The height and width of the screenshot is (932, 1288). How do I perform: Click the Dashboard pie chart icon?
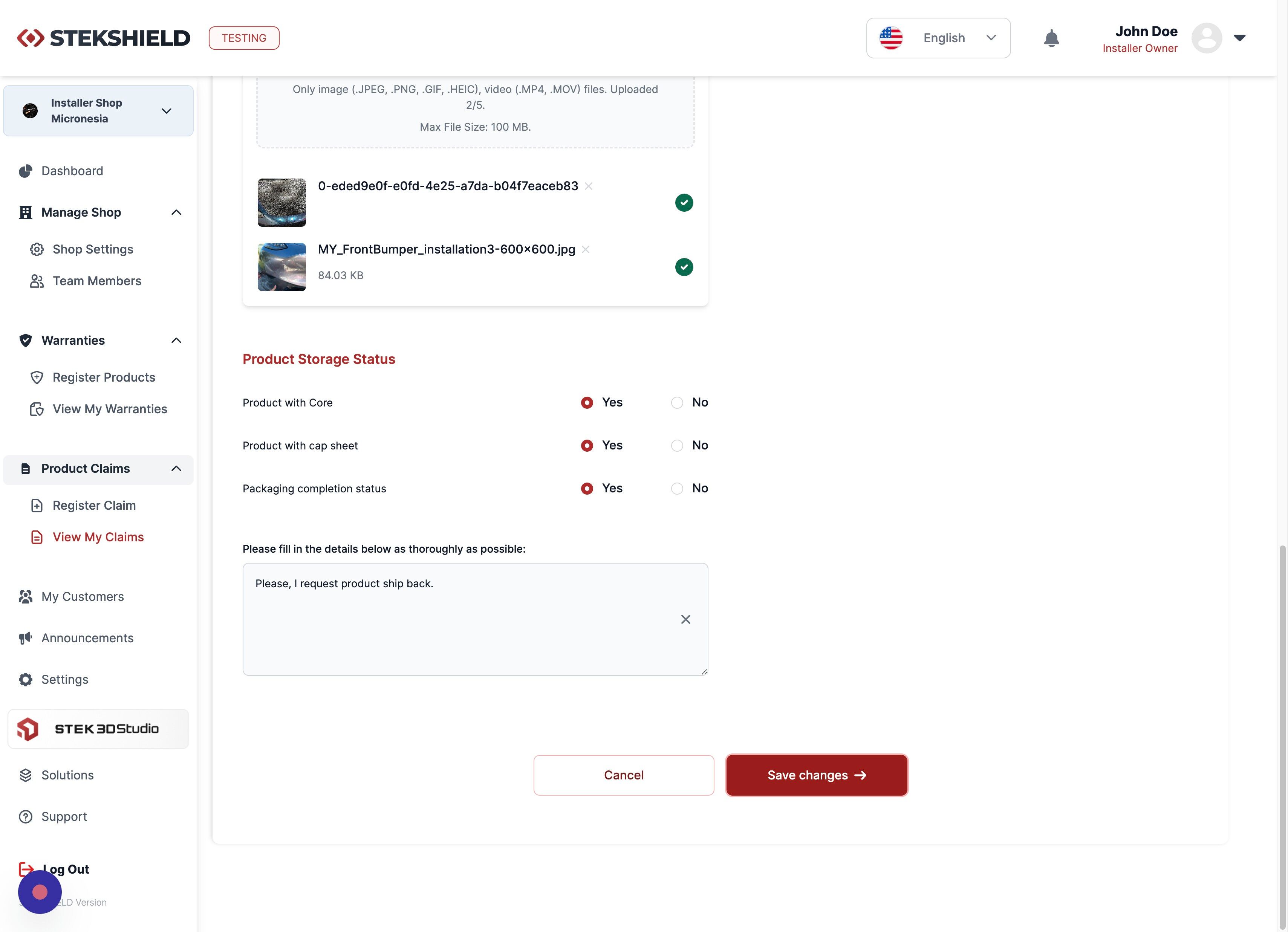(x=26, y=171)
